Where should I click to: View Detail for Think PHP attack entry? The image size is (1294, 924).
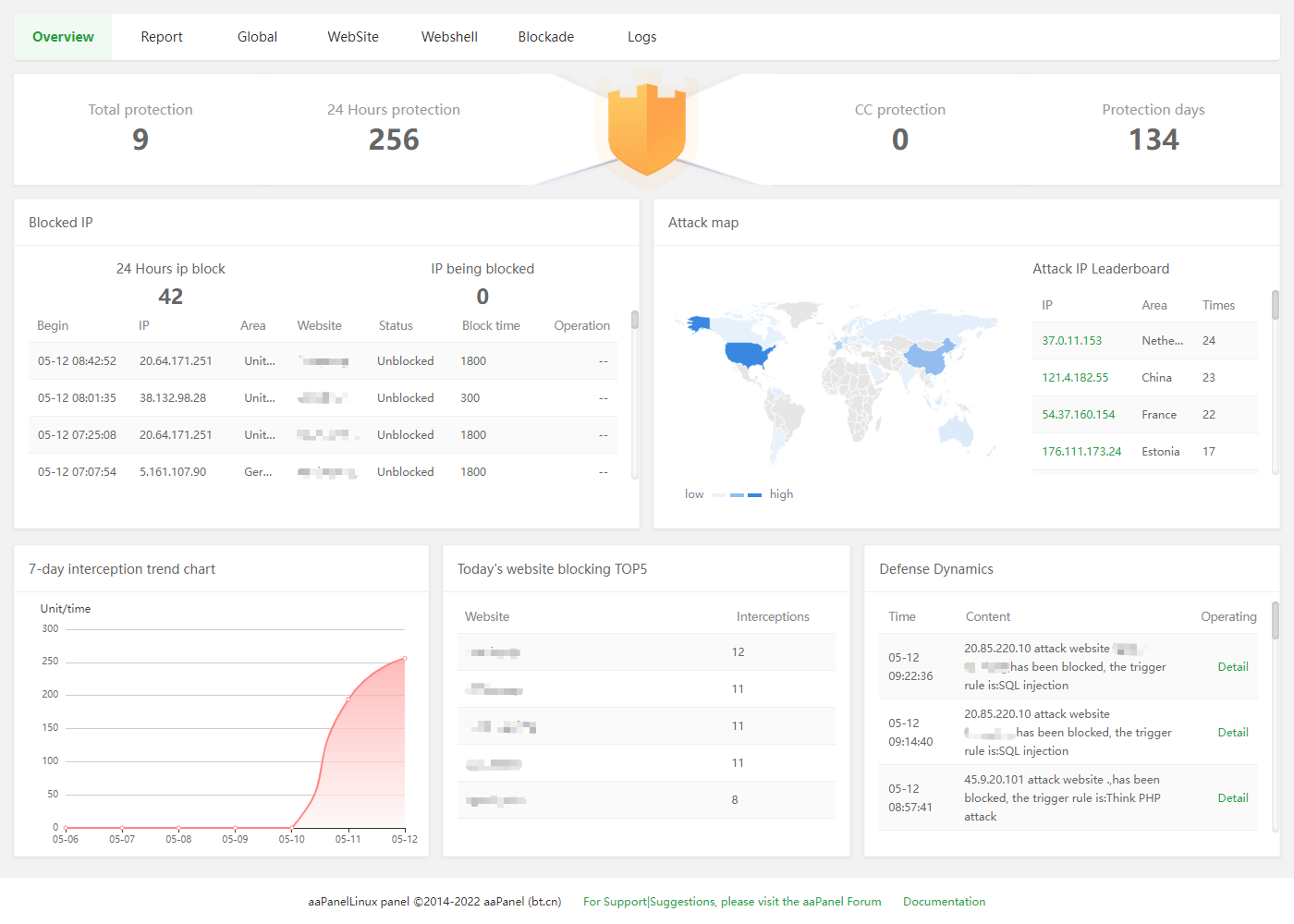coord(1232,798)
